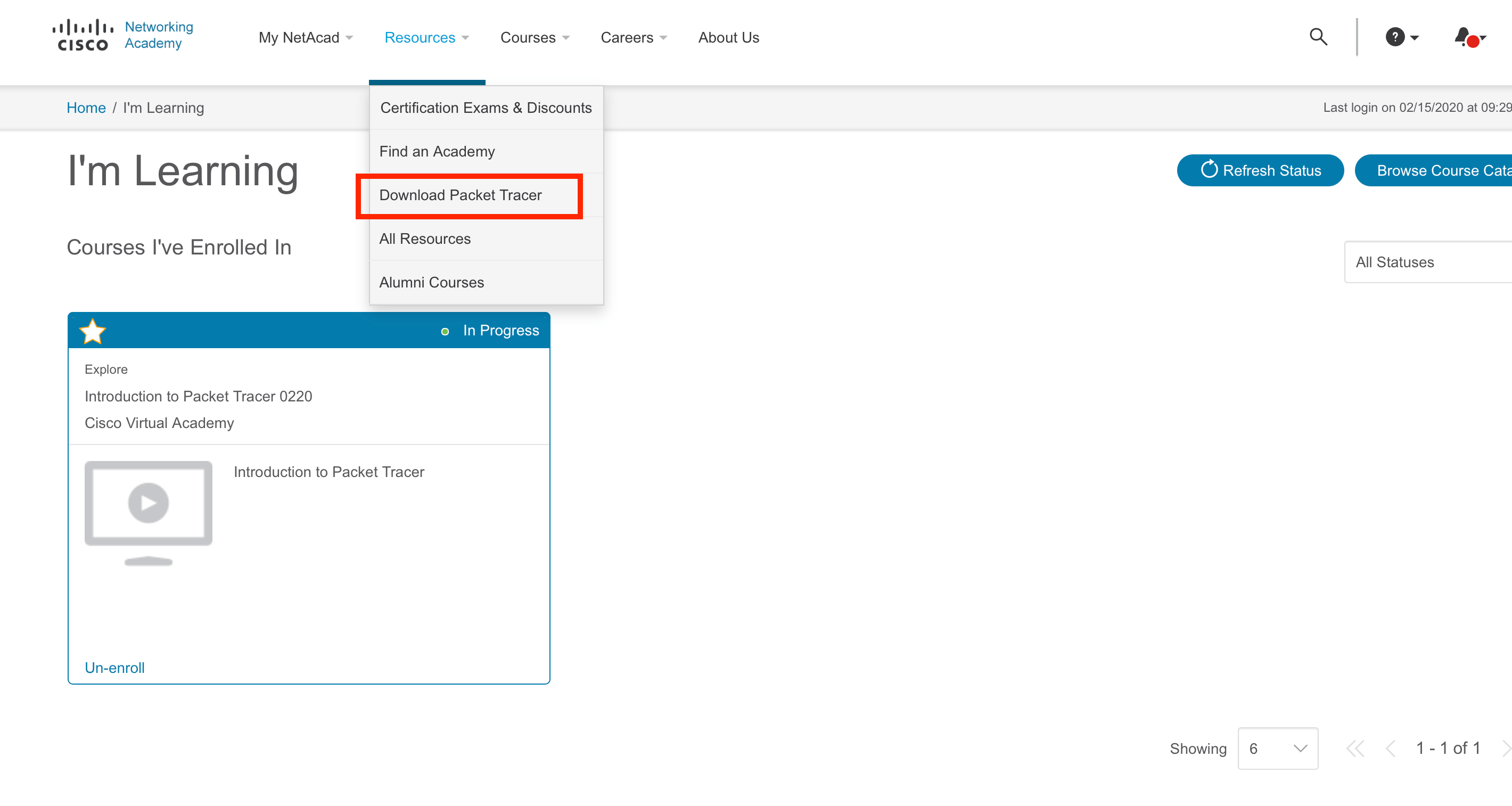Select Download Packet Tracer menu item
The width and height of the screenshot is (1512, 806).
point(461,195)
